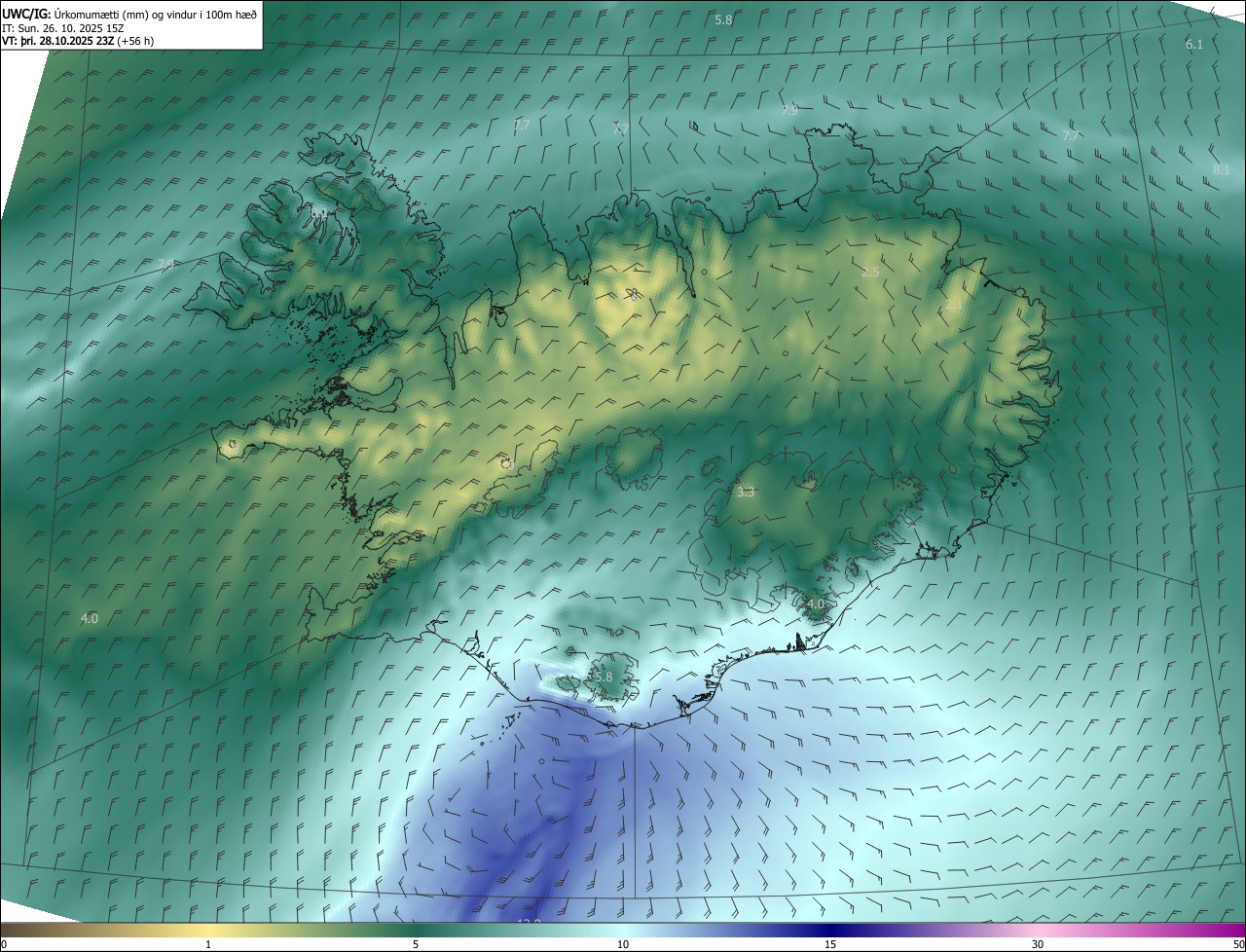Click the 30 tick label on the color scale
This screenshot has width=1246, height=952.
1038,944
